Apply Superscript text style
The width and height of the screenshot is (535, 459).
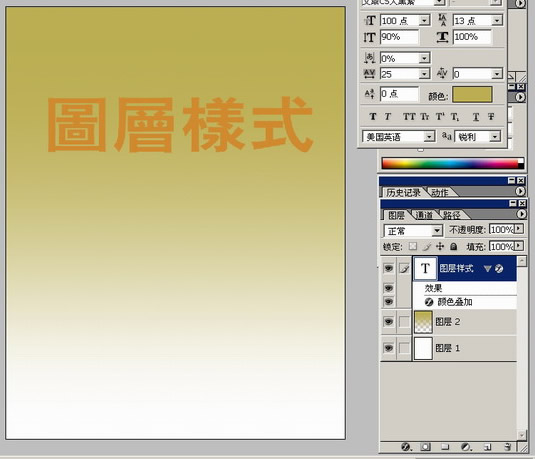[440, 117]
